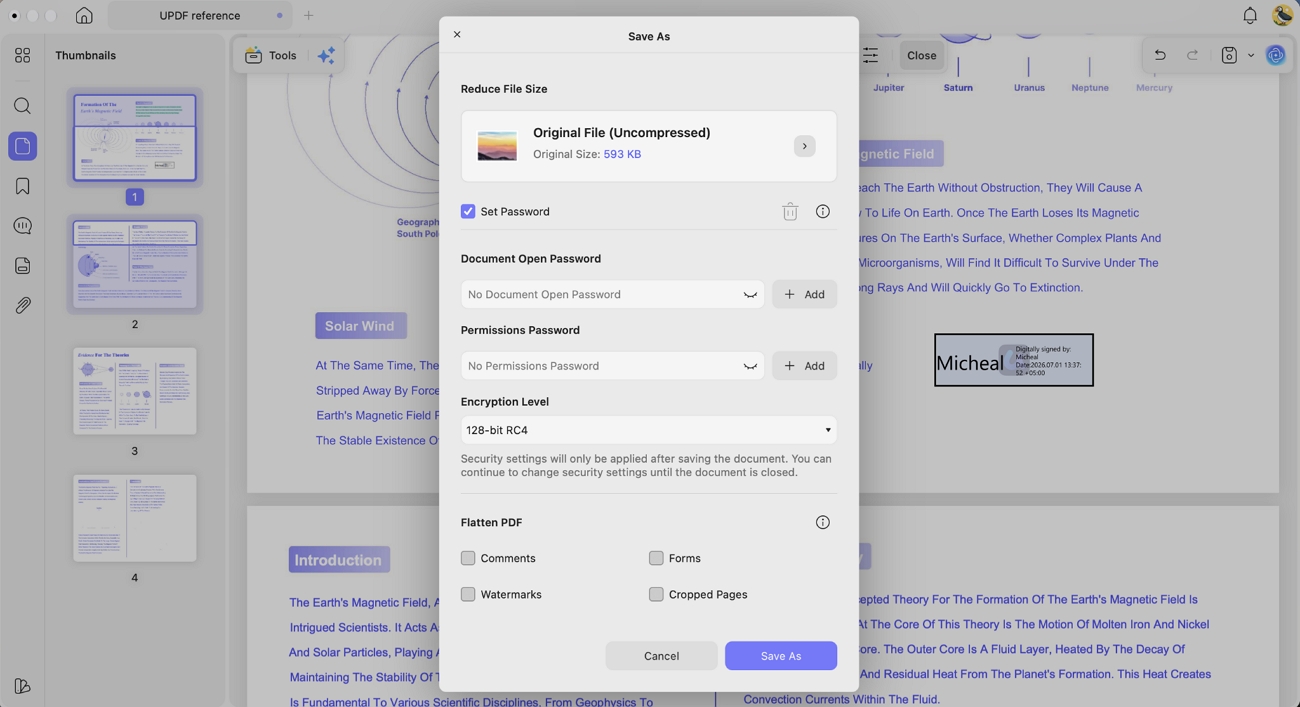Click the Jupiter label in diagram
Screen dimensions: 1300x707
click(888, 88)
